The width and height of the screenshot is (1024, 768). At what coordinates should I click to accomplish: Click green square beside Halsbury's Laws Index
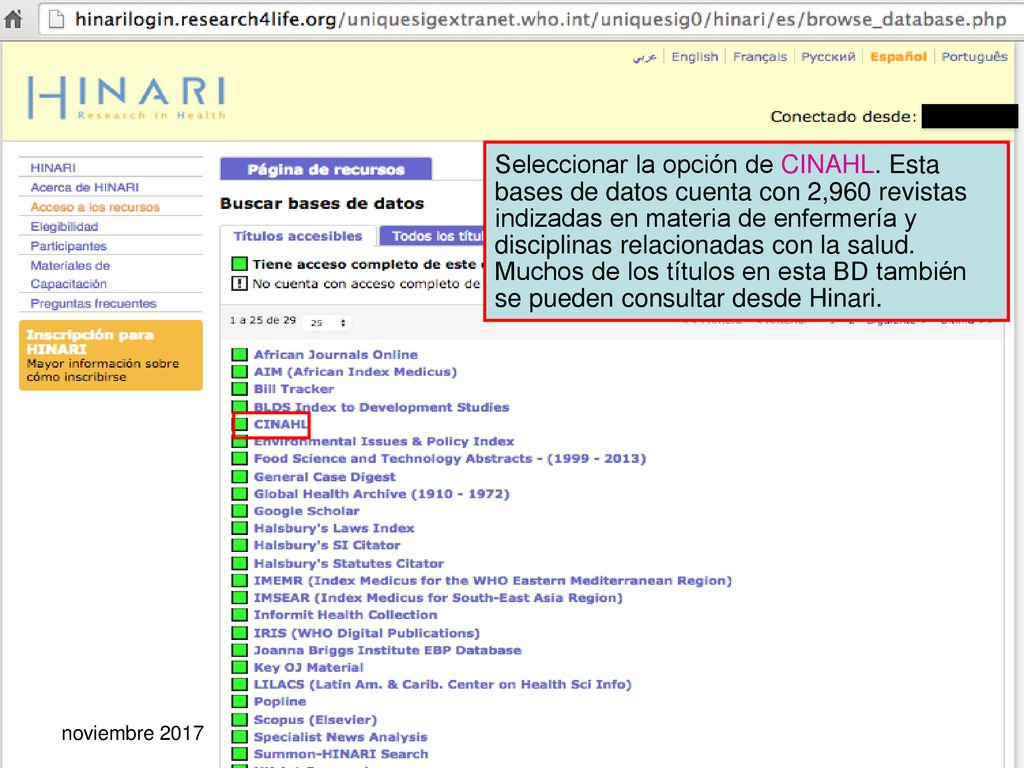point(240,528)
